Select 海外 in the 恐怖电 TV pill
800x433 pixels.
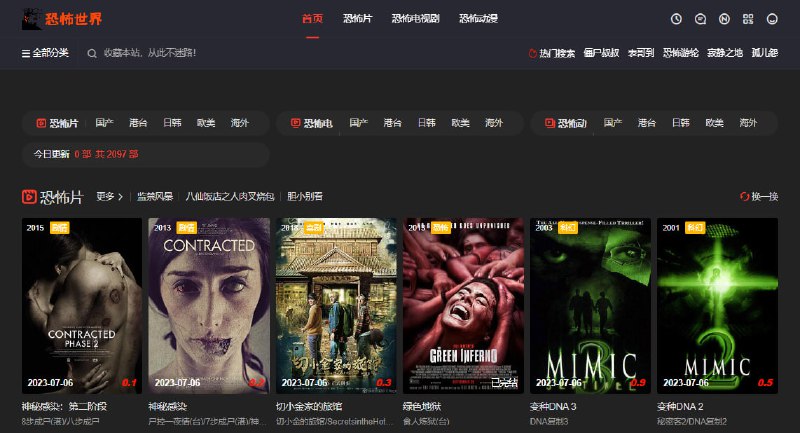pos(494,123)
